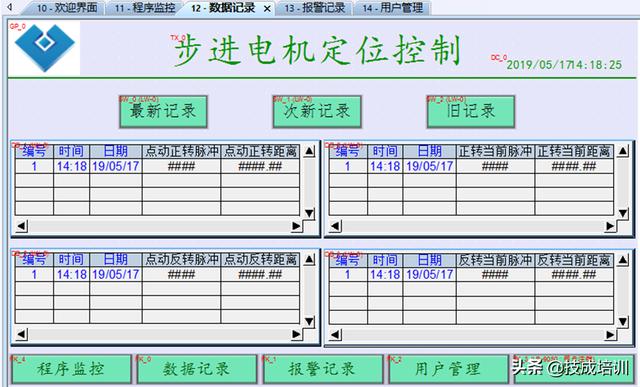Image resolution: width=640 pixels, height=387 pixels.
Task: Click scroll-left arrow in 反转当前脉冲 table
Action: 336,335
